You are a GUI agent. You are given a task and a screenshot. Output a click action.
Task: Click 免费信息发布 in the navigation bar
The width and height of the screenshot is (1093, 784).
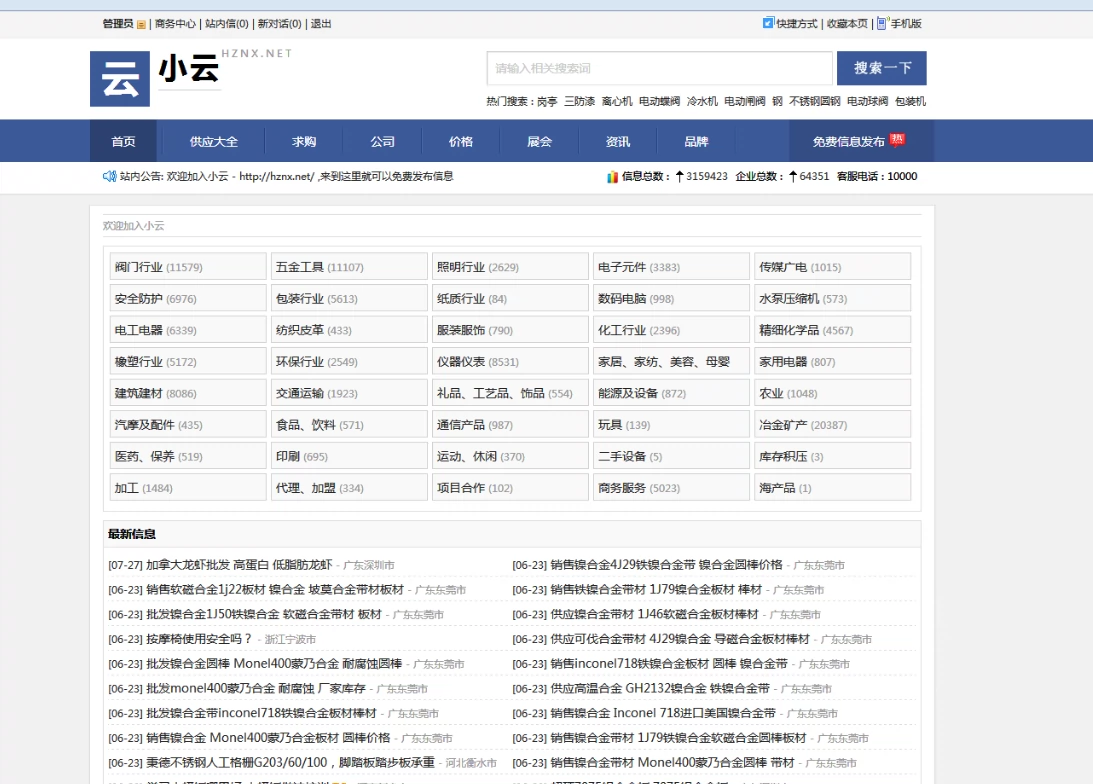pyautogui.click(x=848, y=141)
